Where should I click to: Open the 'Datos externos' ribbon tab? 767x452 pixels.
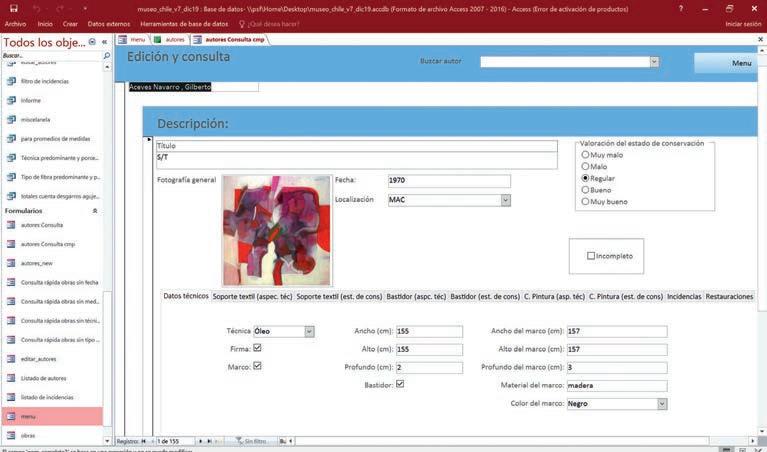109,23
